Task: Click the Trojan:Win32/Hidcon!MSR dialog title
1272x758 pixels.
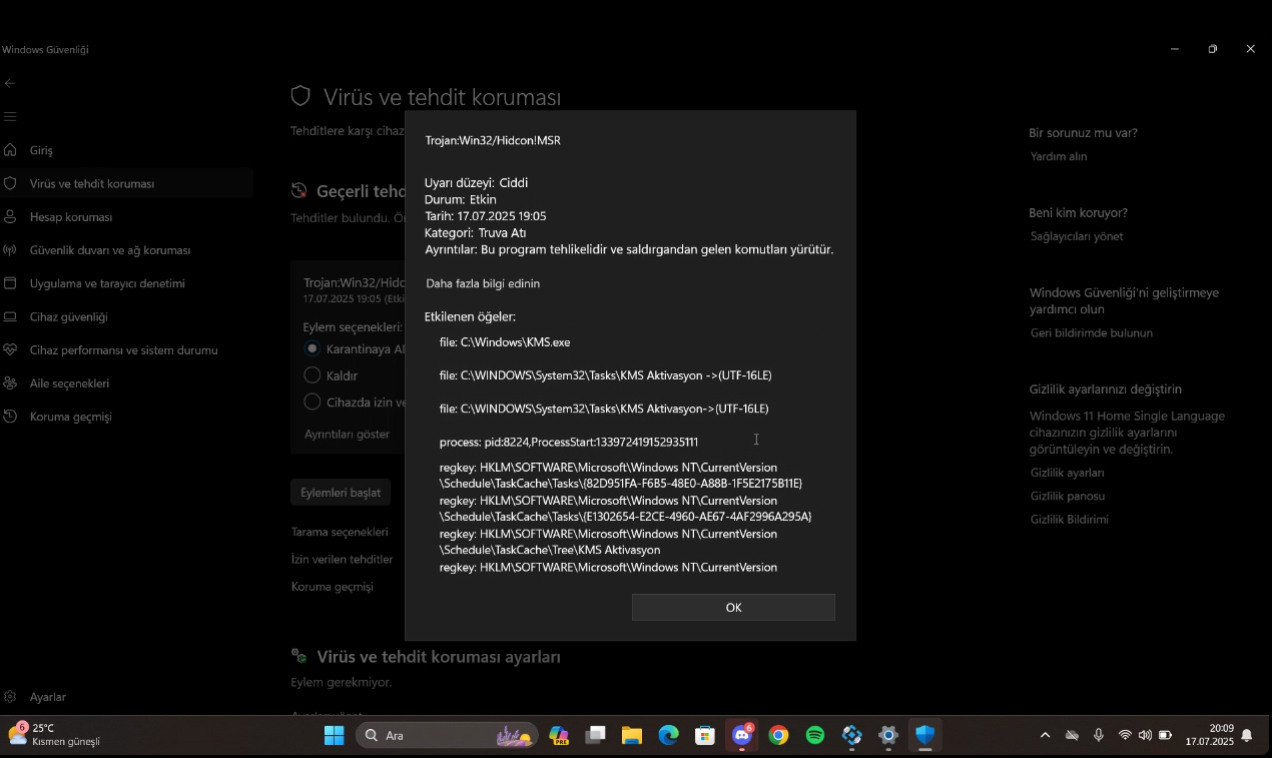Action: coord(493,141)
